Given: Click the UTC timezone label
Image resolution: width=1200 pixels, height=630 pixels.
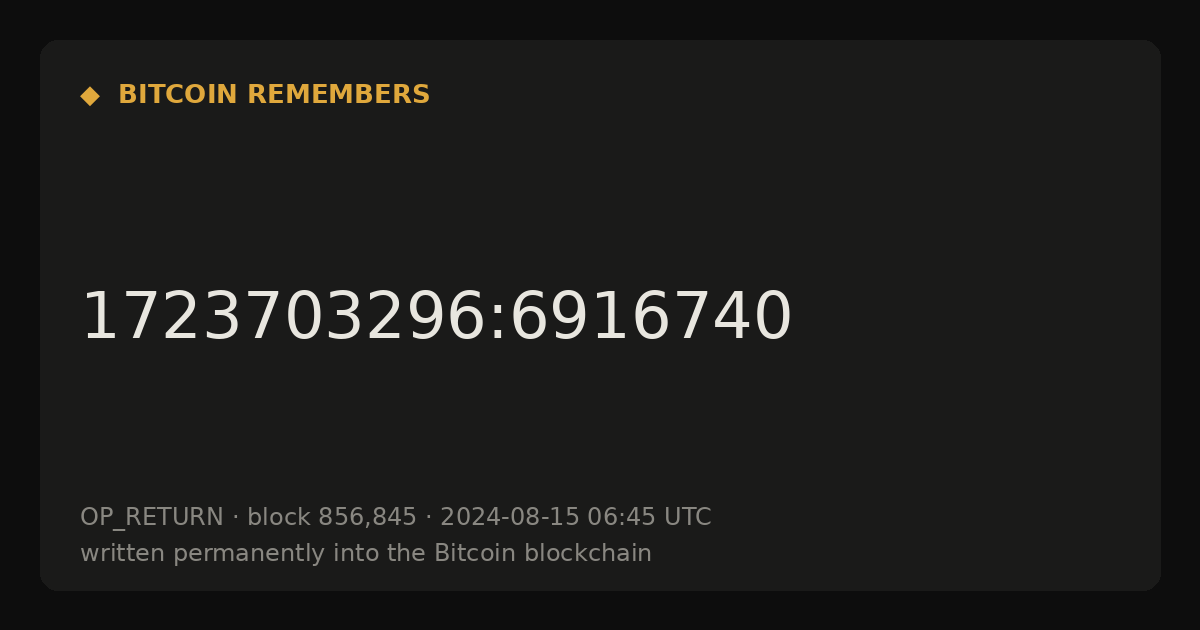Looking at the screenshot, I should (x=687, y=517).
